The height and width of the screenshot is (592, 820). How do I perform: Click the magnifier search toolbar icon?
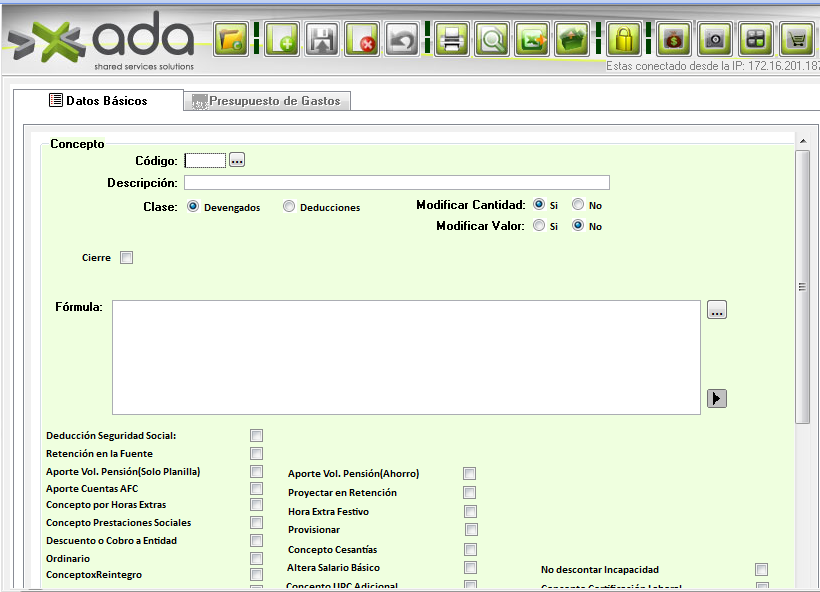[492, 40]
